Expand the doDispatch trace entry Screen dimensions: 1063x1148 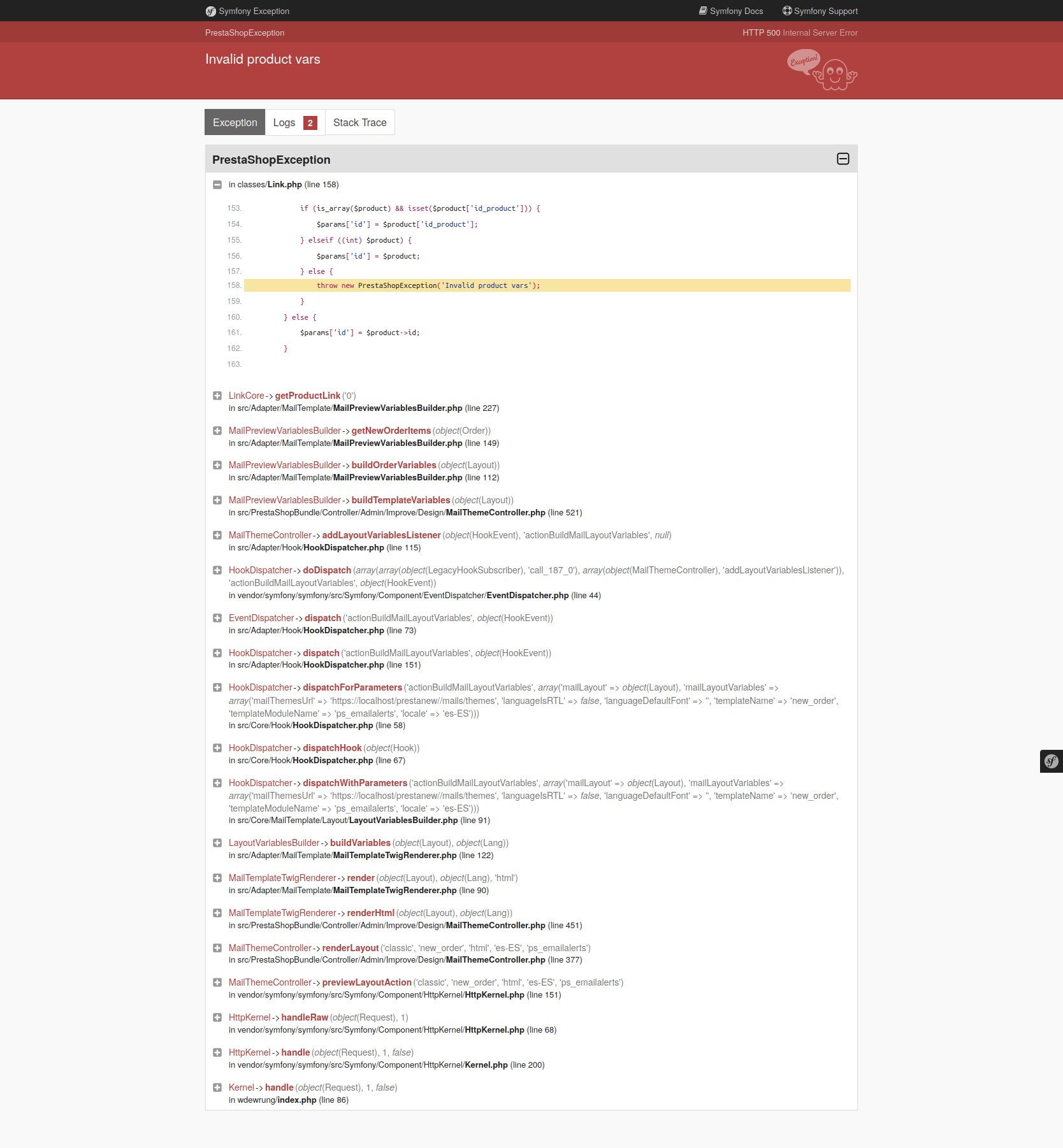click(217, 570)
